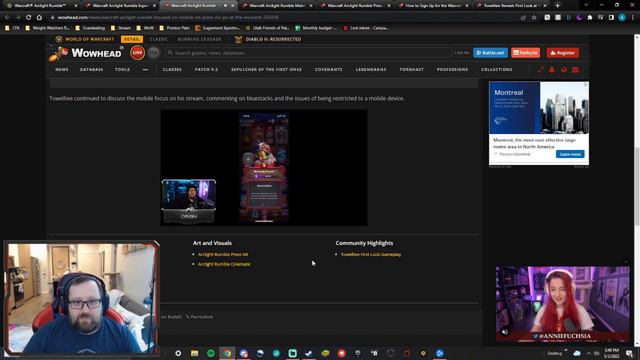Open Steam from the taskbar
This screenshot has height=360, width=640.
click(309, 353)
